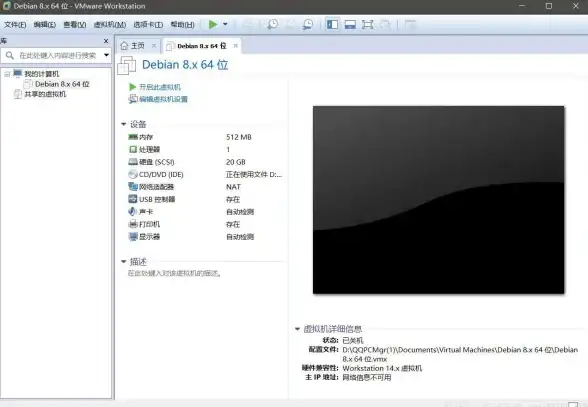Click the black VM screen preview thumbnail

coord(438,200)
